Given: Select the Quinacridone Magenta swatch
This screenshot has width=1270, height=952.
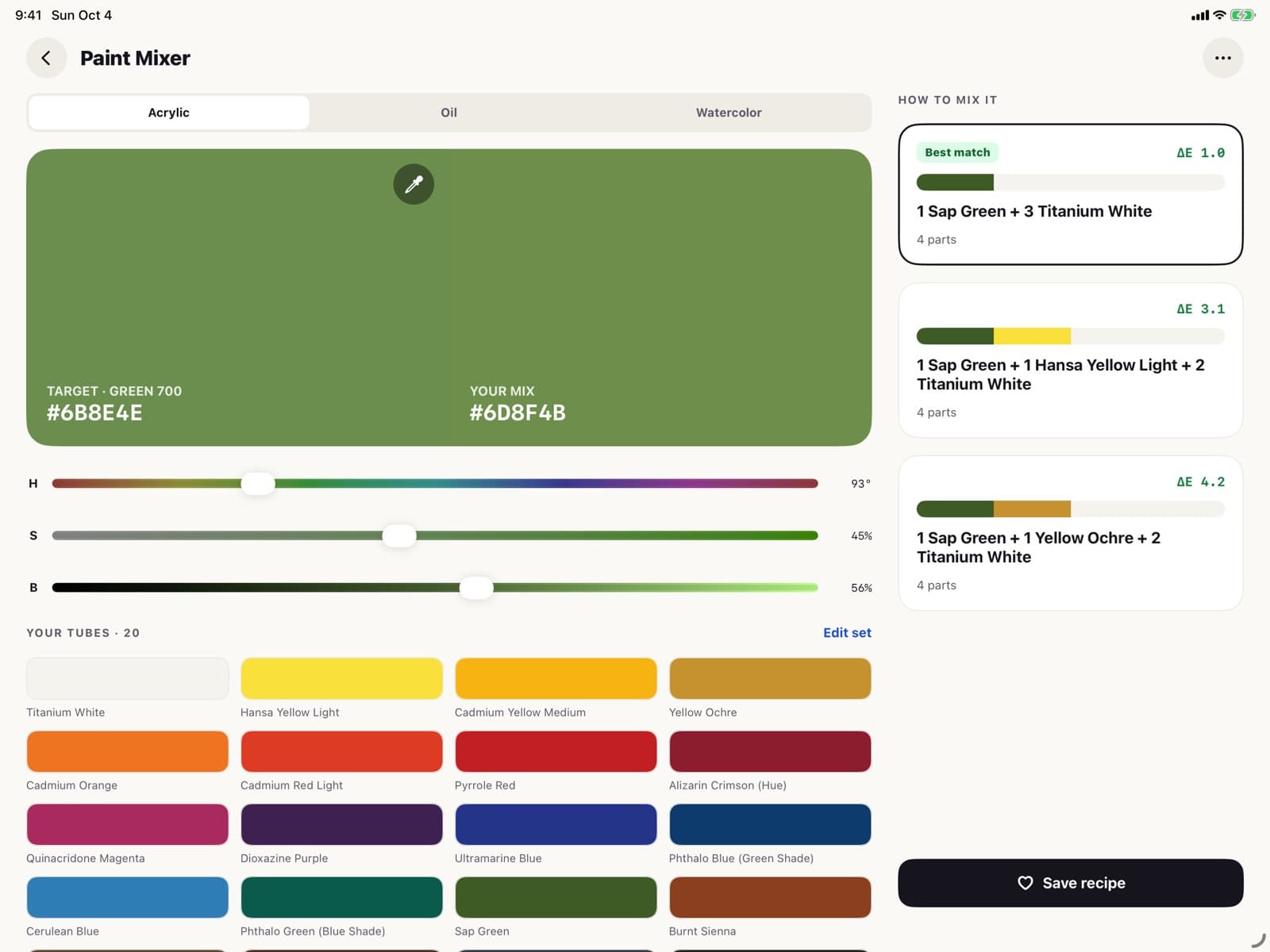Looking at the screenshot, I should tap(127, 824).
